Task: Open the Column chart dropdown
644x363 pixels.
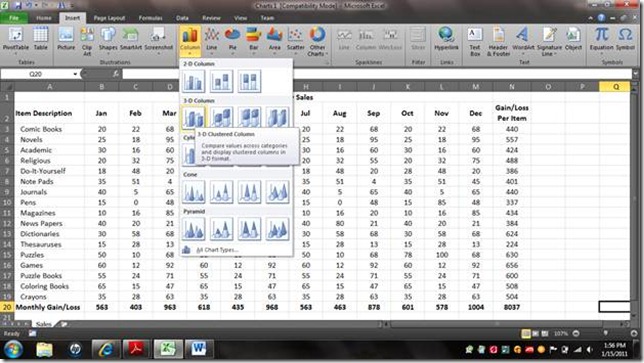Action: (x=190, y=41)
